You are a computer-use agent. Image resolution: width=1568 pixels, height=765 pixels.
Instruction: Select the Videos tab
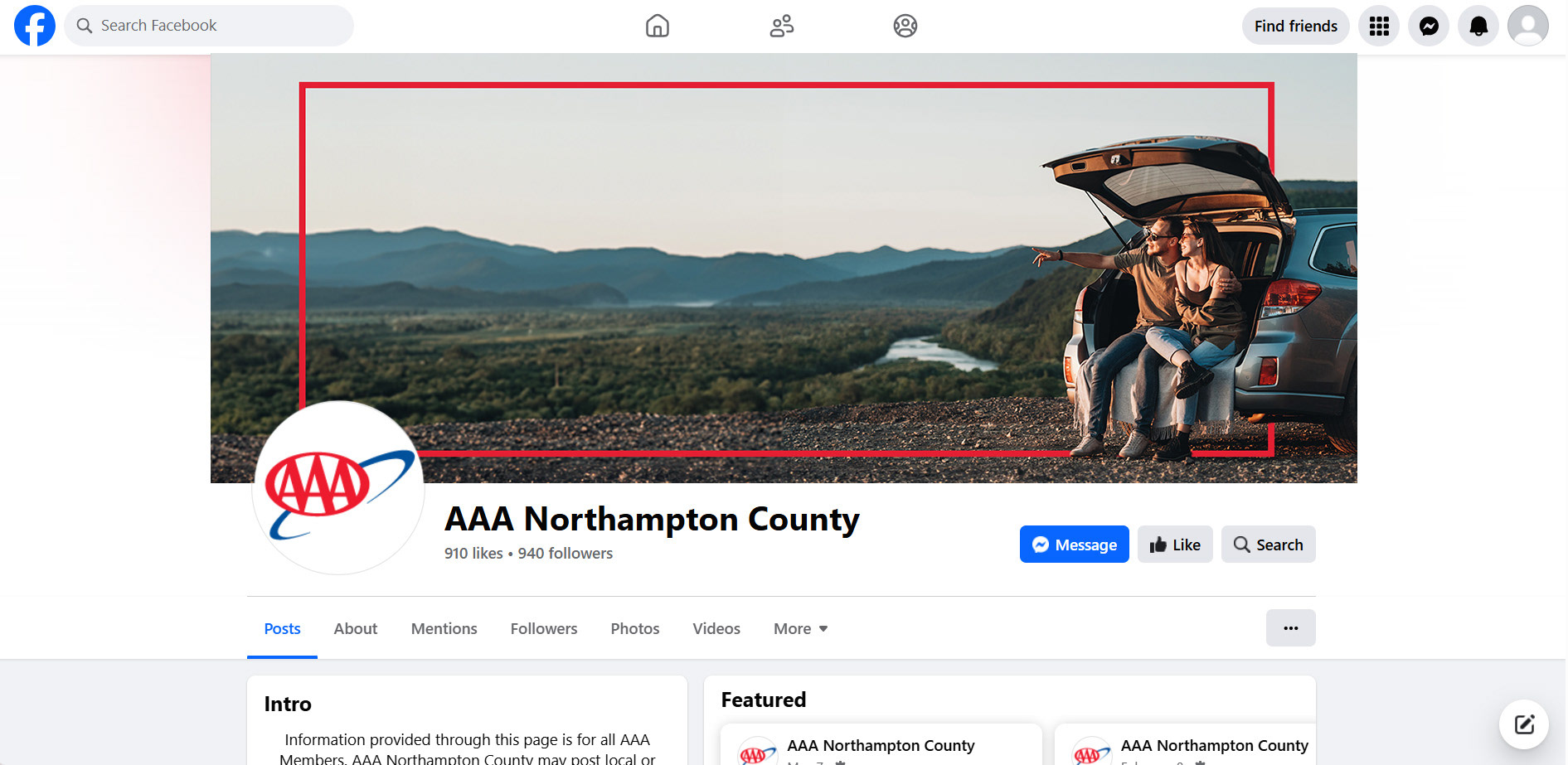tap(716, 628)
